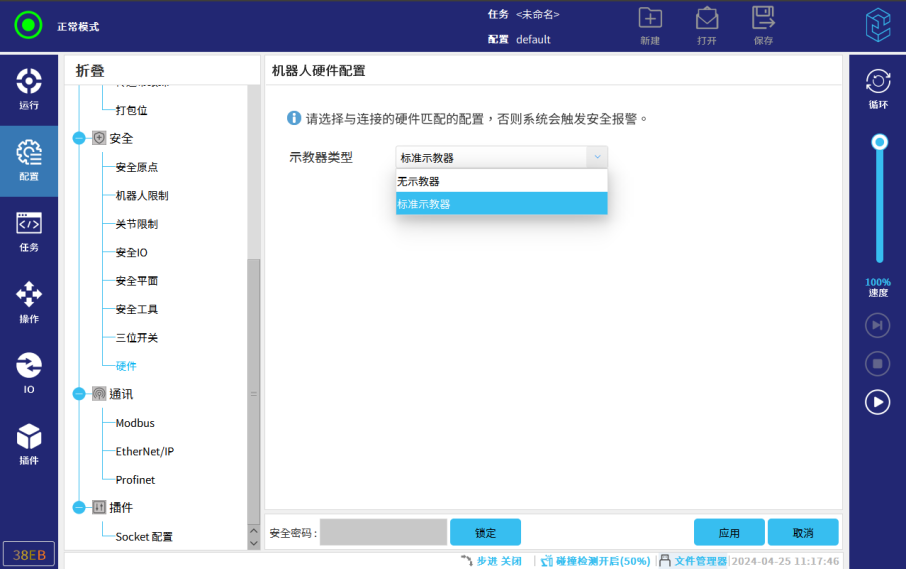Click the 锁定 (Lock) button

click(485, 532)
